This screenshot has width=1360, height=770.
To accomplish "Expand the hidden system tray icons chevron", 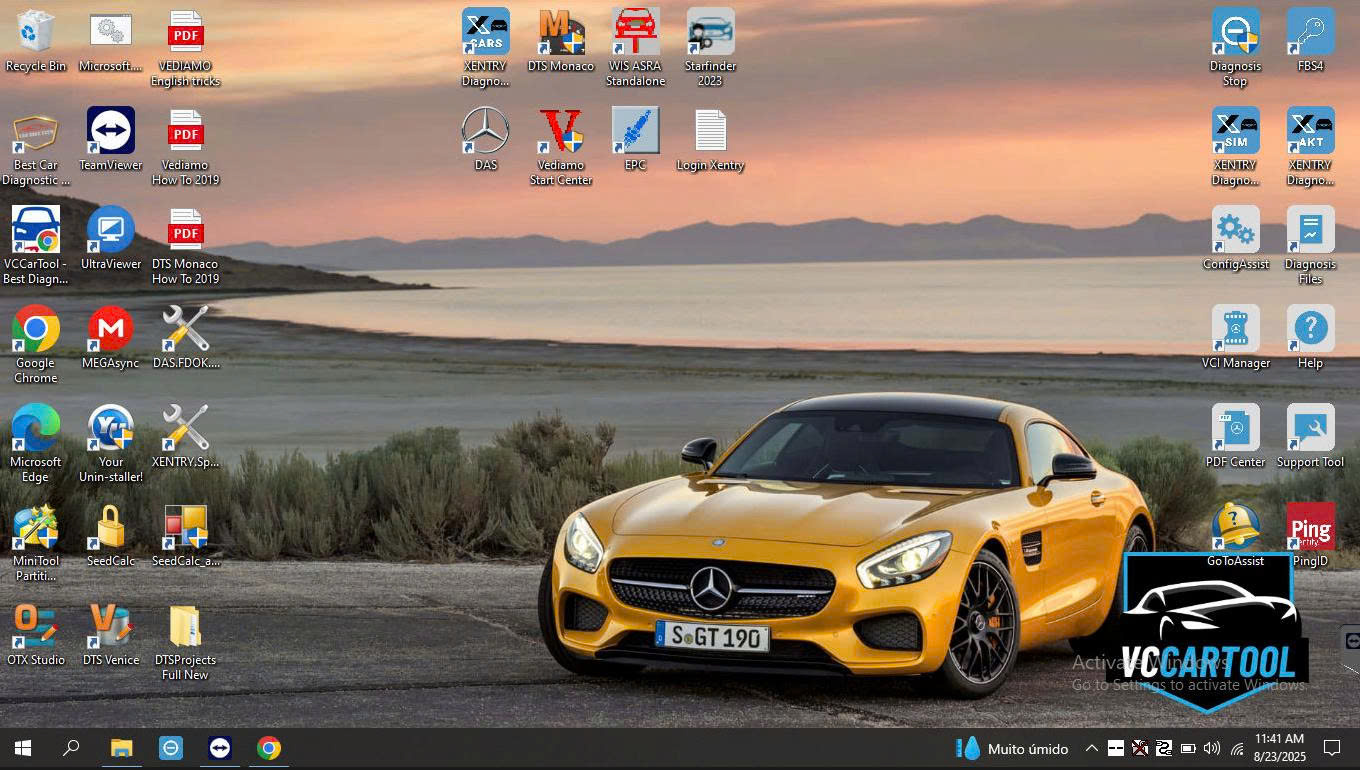I will [1091, 748].
